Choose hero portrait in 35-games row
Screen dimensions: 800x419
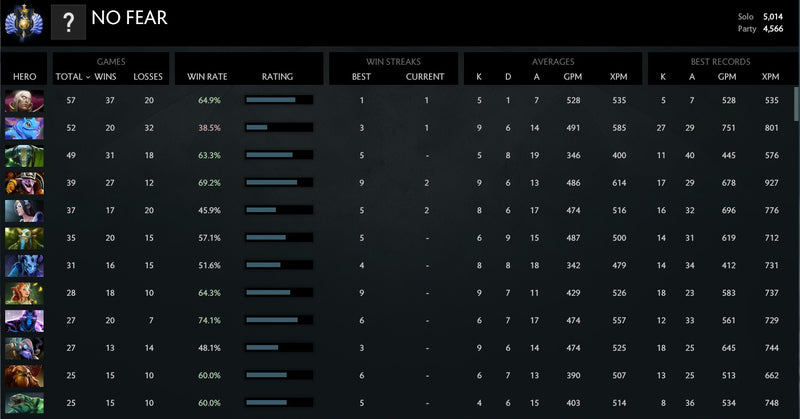(23, 238)
